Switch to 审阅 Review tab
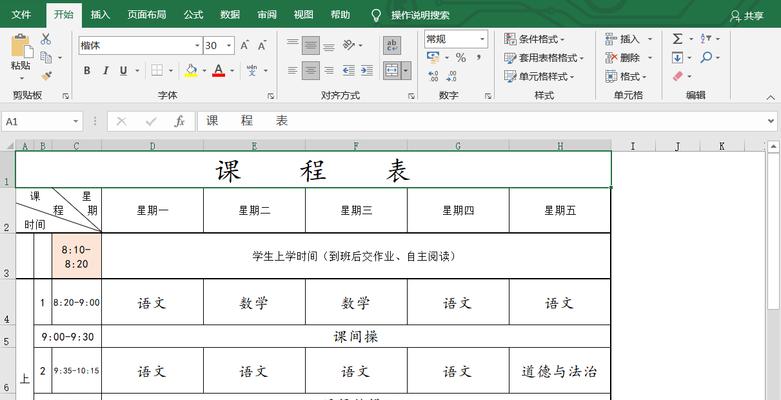The image size is (781, 400). (267, 14)
